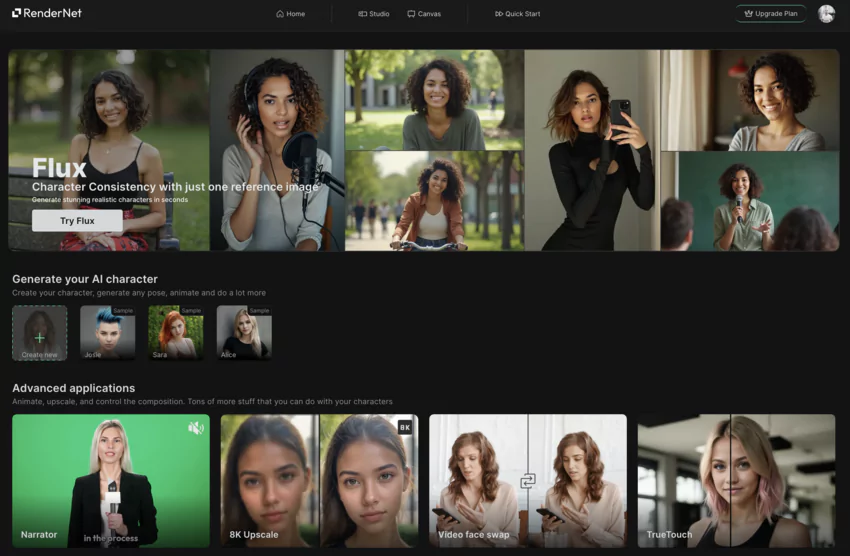This screenshot has height=556, width=850.
Task: Click the 'Advanced applications' heading
Action: [x=74, y=388]
